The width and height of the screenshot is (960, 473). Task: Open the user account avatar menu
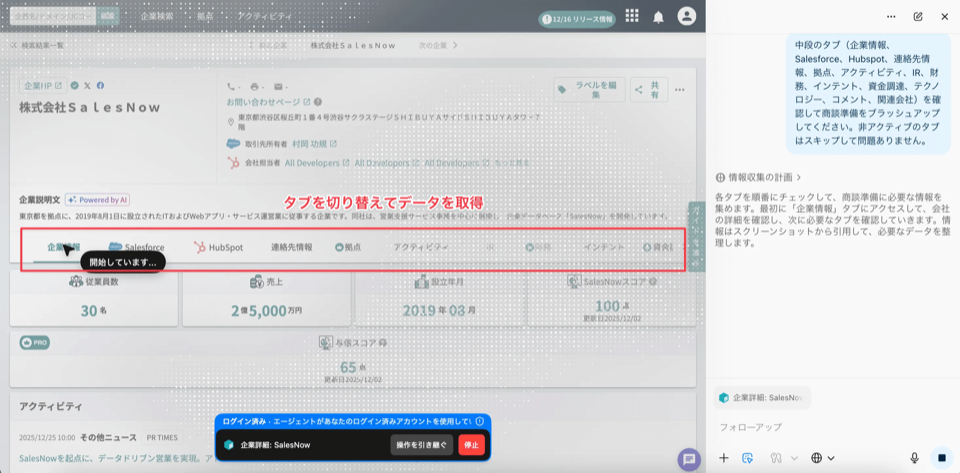tap(687, 17)
